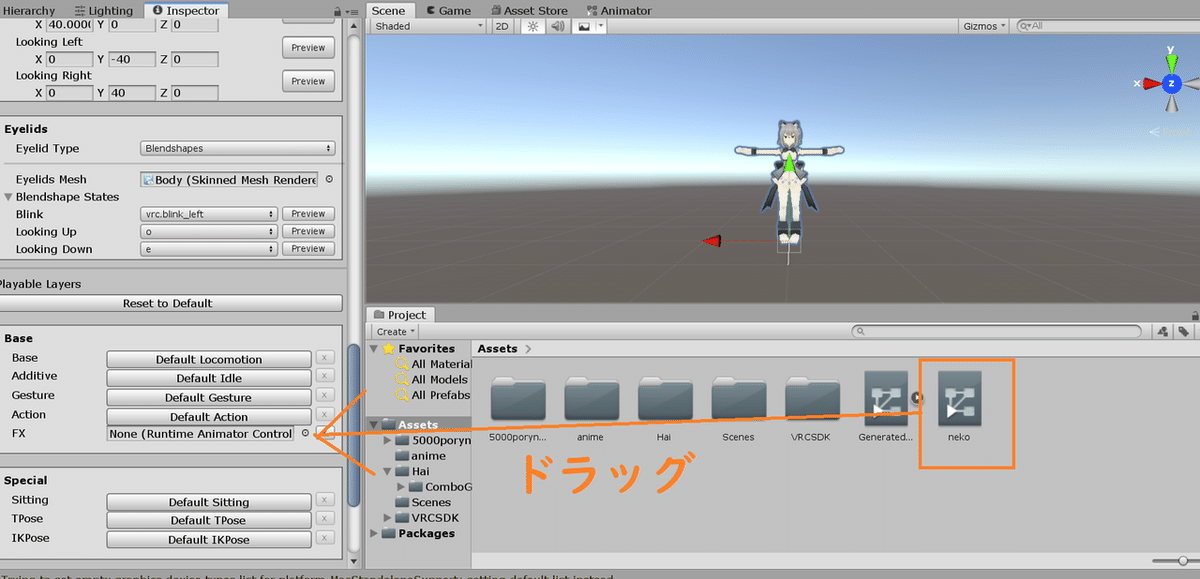Switch to the Game tab
The image size is (1200, 579).
(448, 10)
